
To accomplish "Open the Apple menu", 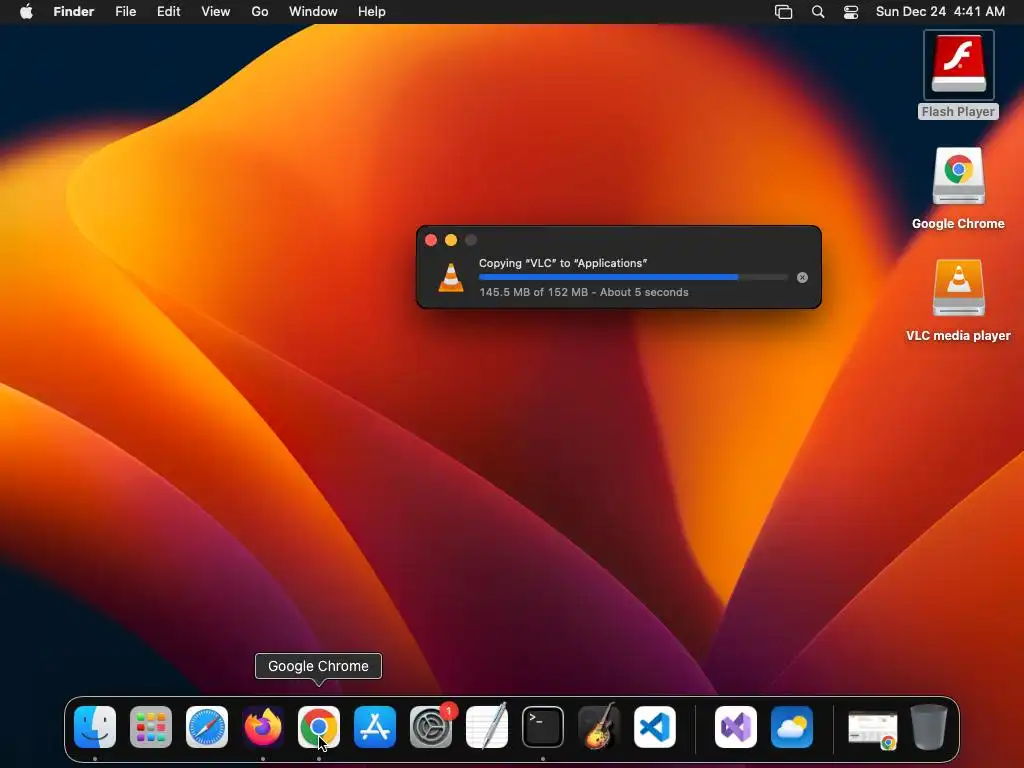I will (x=26, y=12).
